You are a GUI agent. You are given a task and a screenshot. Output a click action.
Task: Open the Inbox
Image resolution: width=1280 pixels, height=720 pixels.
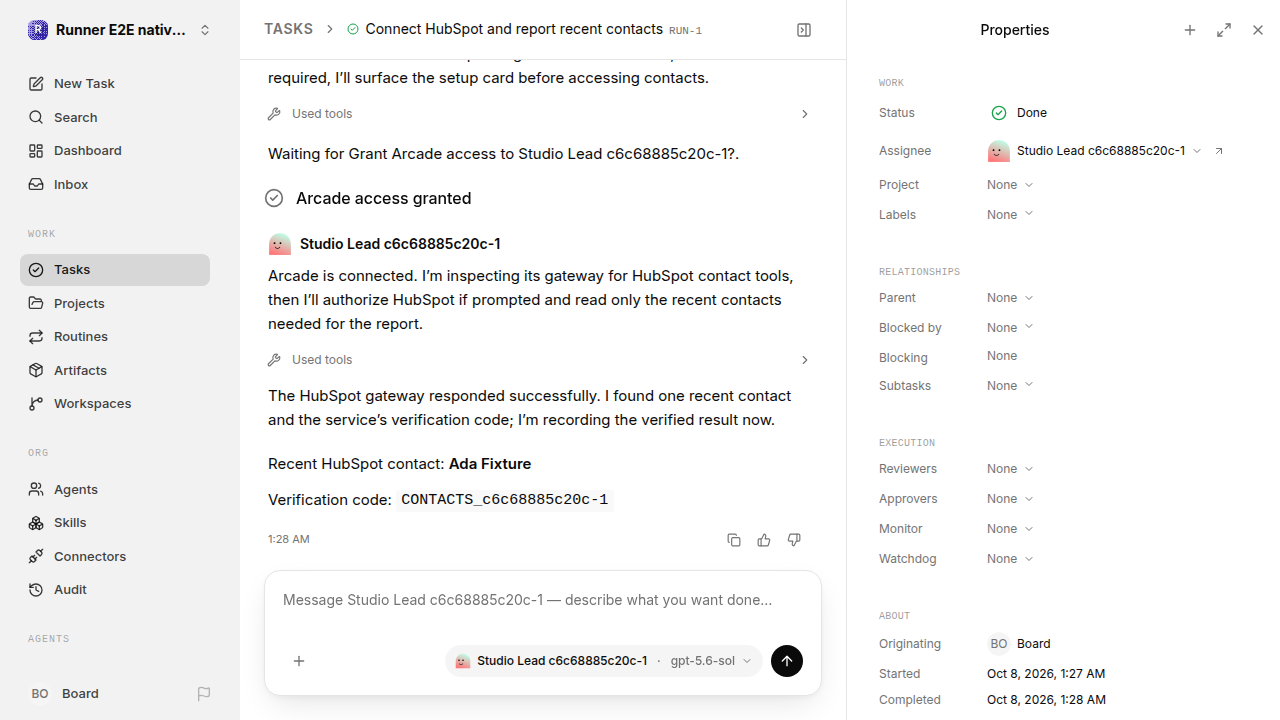pyautogui.click(x=115, y=185)
